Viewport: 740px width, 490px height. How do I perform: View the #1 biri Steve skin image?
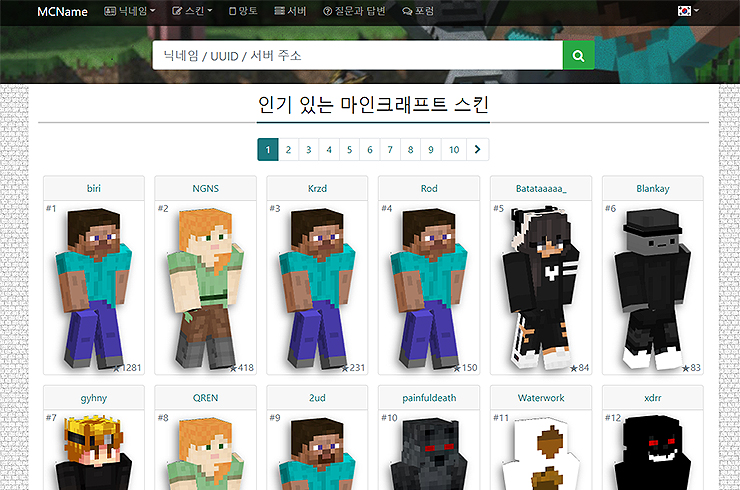coord(94,288)
